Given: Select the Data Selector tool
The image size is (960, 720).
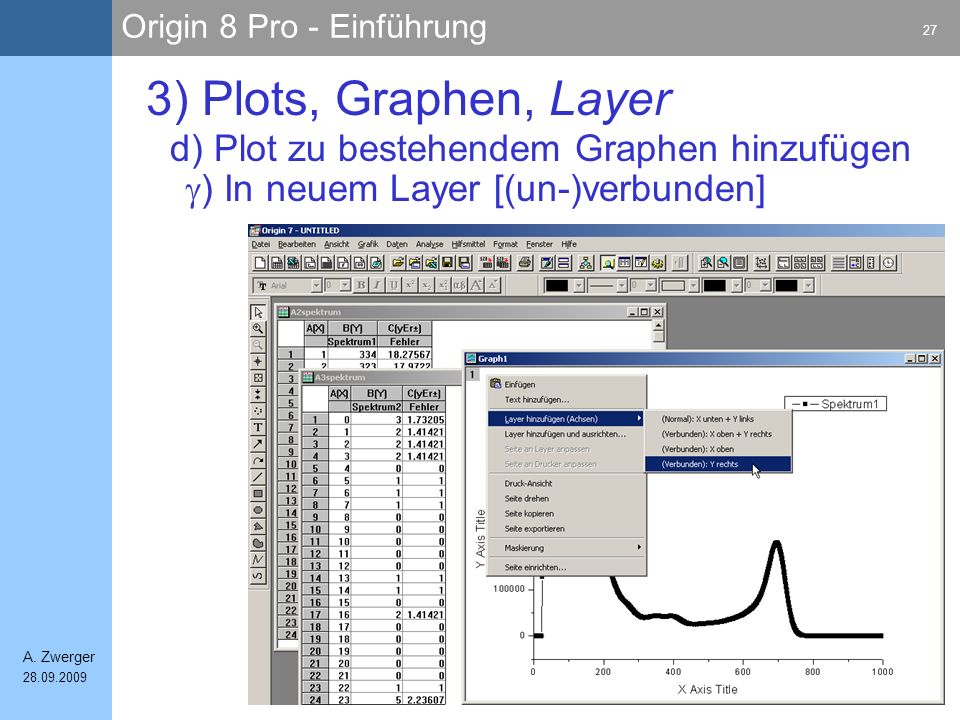Looking at the screenshot, I should click(x=258, y=394).
